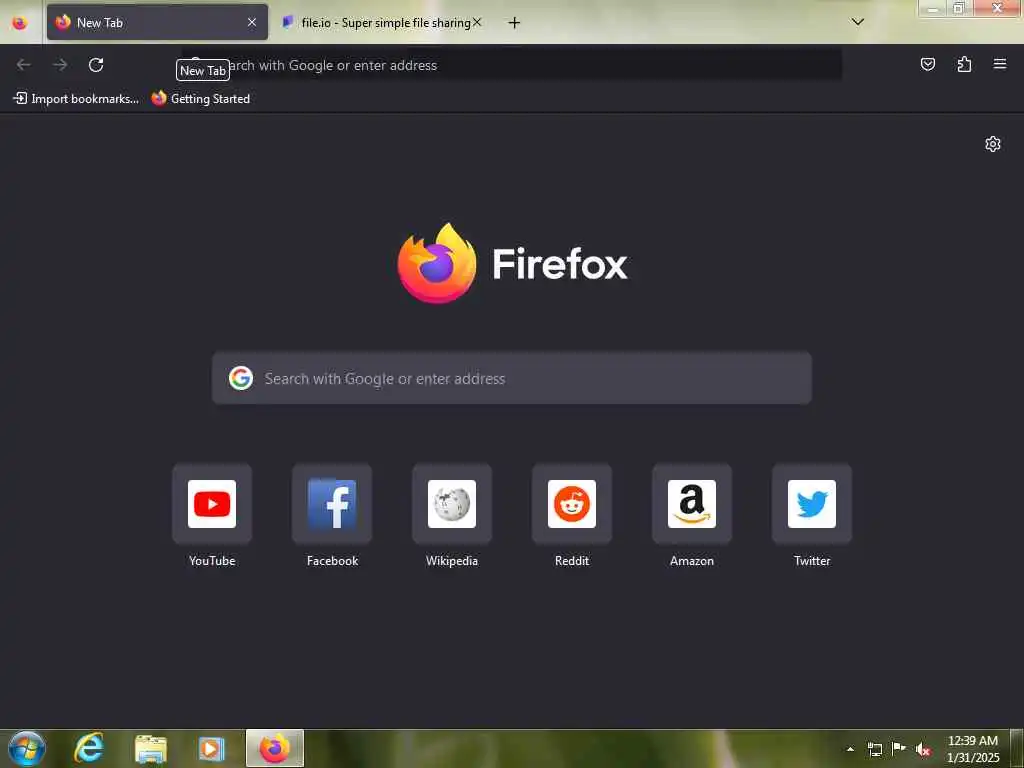Expand the list all tabs chevron

tap(858, 22)
